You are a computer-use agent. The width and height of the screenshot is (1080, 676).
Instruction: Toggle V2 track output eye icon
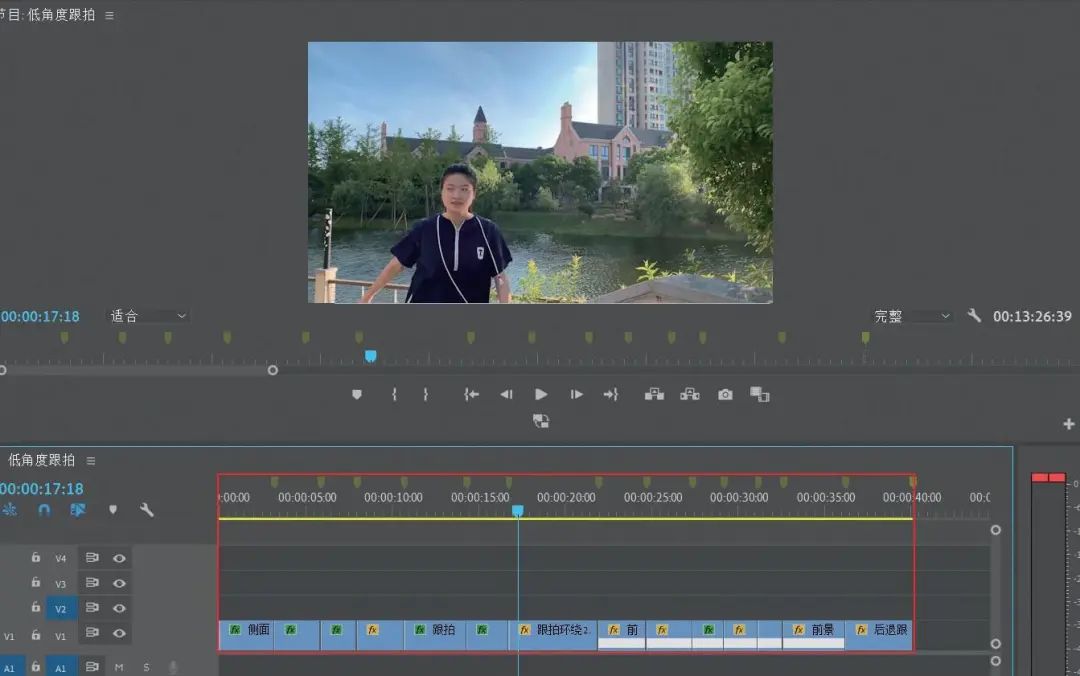(119, 608)
